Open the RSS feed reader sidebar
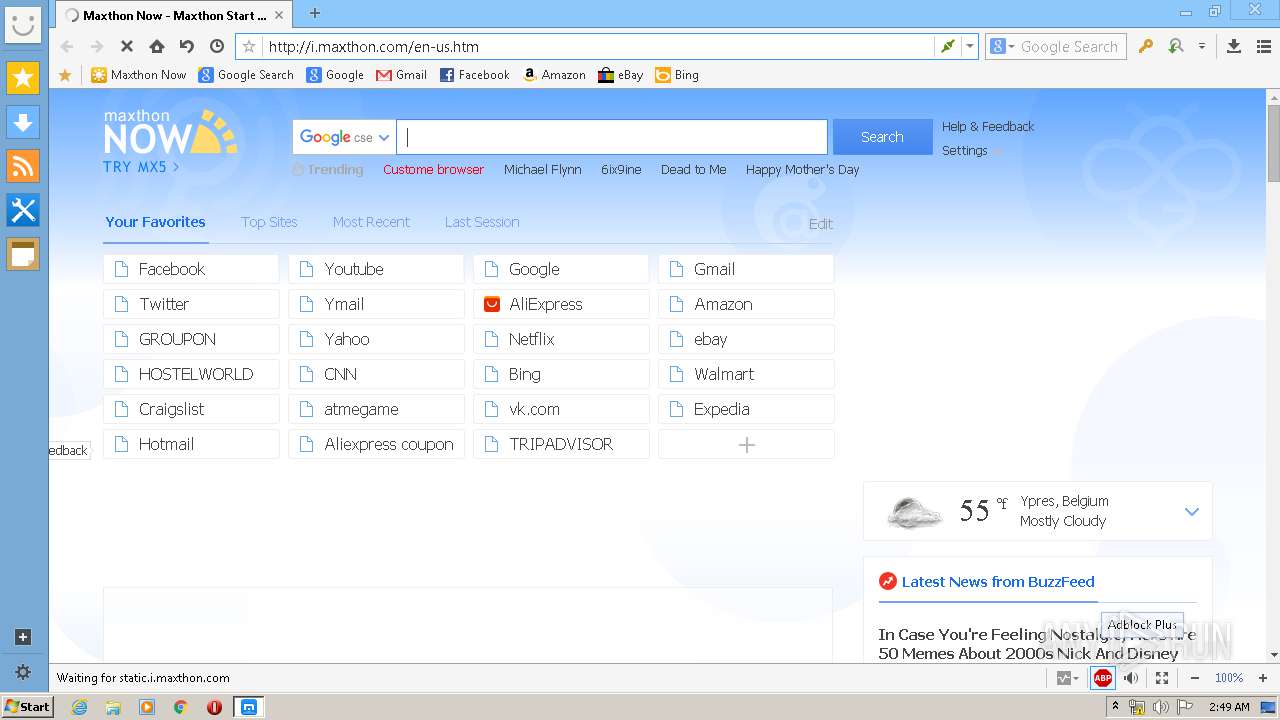The width and height of the screenshot is (1280, 720). [23, 166]
